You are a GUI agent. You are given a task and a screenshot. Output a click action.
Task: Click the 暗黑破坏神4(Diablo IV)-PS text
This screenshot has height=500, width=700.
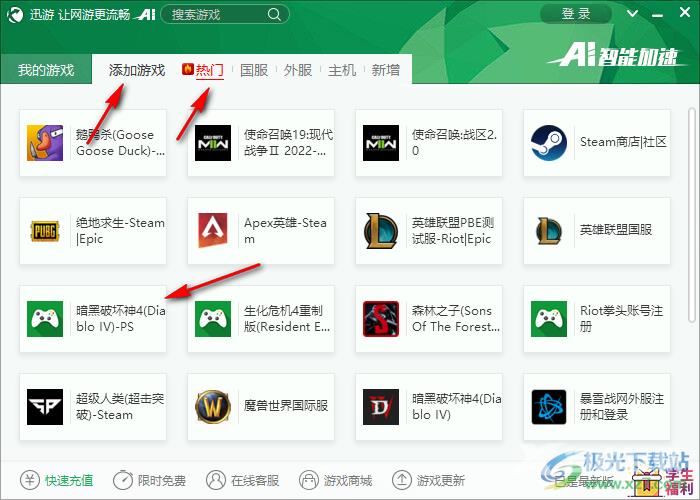121,319
